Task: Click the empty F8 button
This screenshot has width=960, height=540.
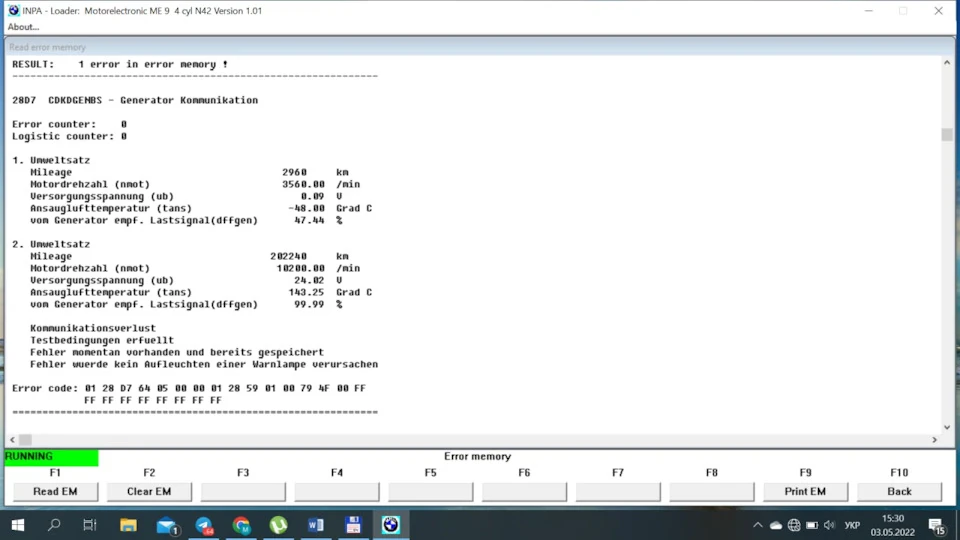Action: click(711, 491)
